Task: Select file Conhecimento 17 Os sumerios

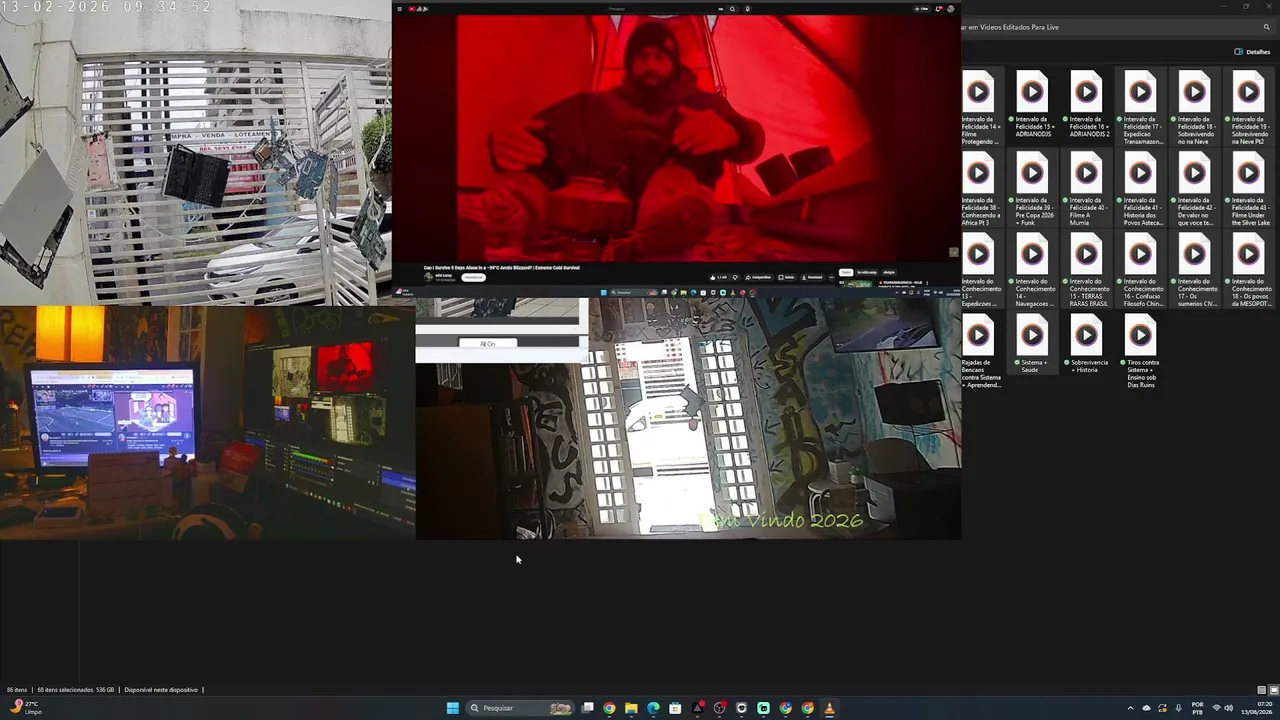Action: point(1194,269)
